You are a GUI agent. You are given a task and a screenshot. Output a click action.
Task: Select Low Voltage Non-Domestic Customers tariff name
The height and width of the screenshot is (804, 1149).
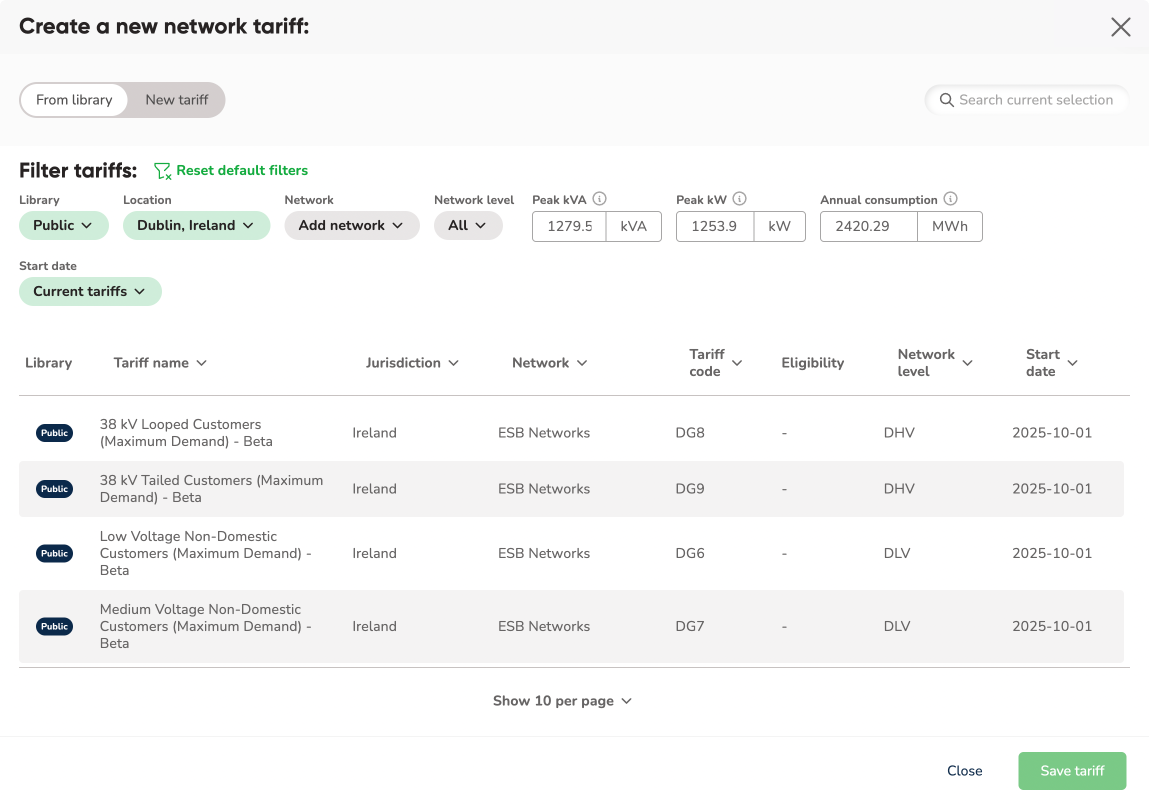(206, 553)
